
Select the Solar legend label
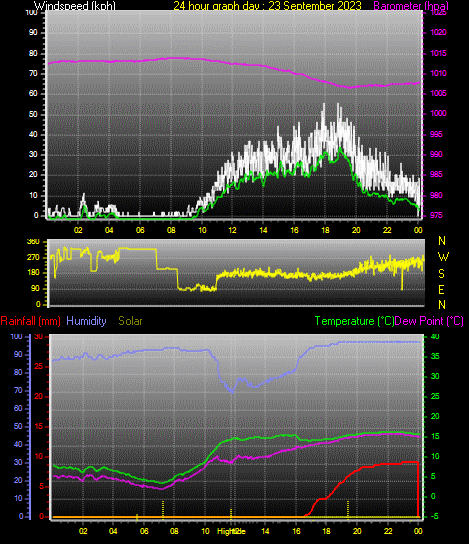click(130, 321)
